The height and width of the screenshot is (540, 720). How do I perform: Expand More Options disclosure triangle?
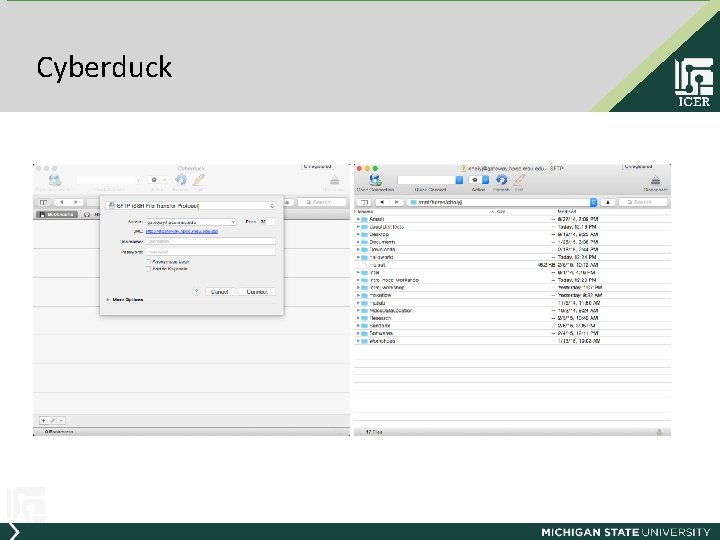coord(108,299)
